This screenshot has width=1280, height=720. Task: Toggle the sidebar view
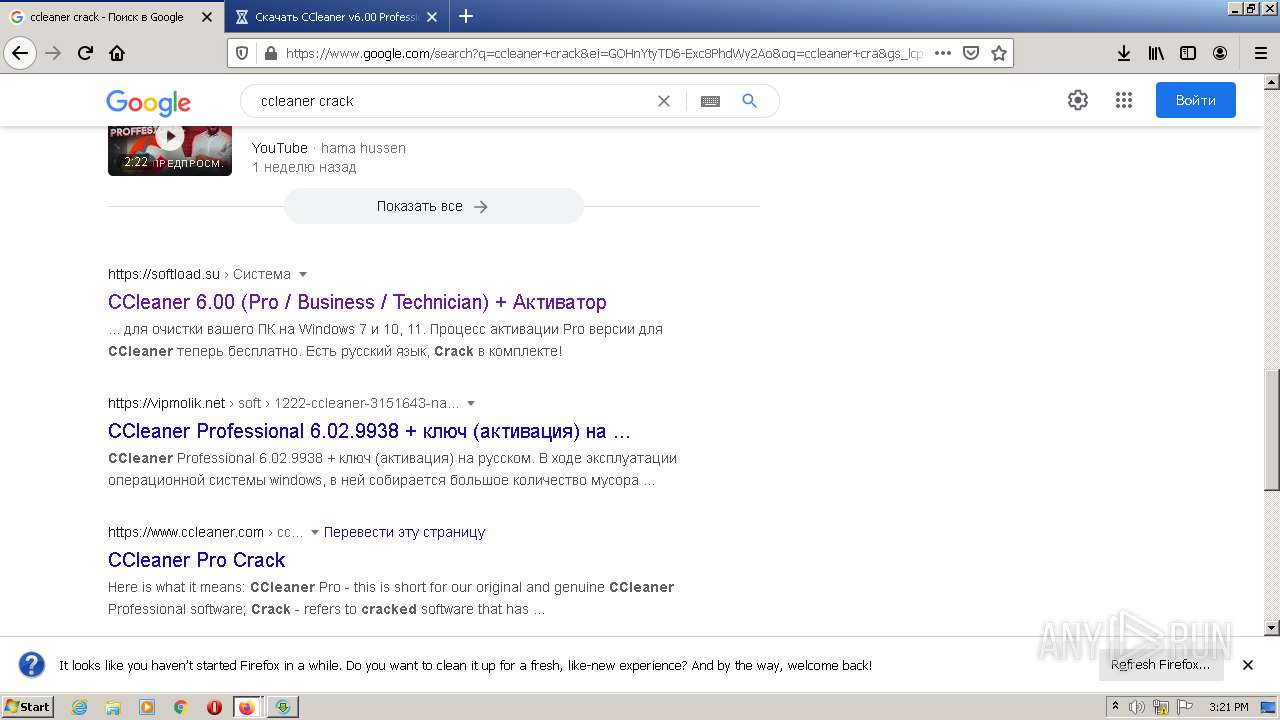coord(1188,53)
